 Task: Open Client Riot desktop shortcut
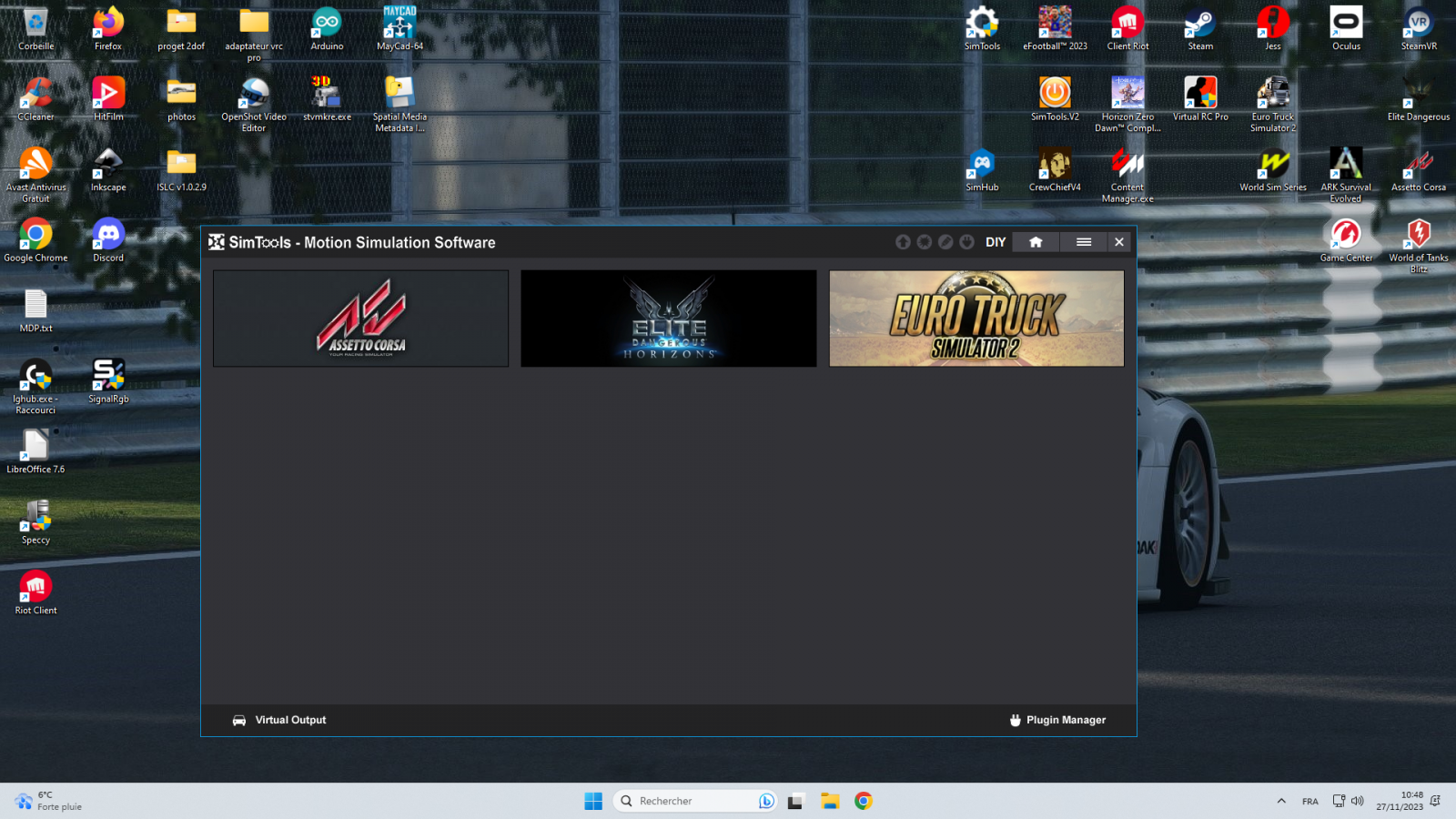point(1127,28)
